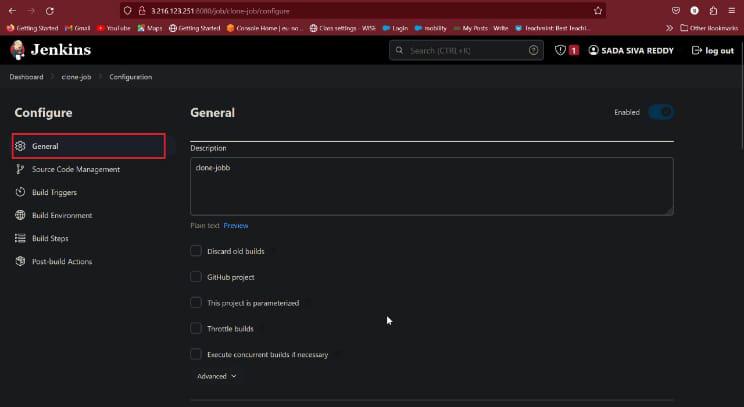The height and width of the screenshot is (407, 744).
Task: Open the General section gear icon
Action: (20, 146)
